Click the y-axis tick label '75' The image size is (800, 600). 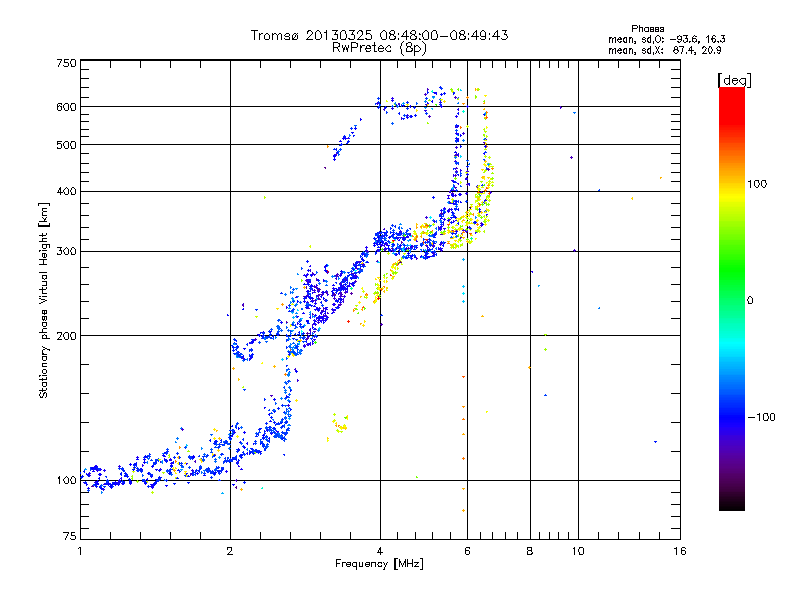tap(70, 536)
